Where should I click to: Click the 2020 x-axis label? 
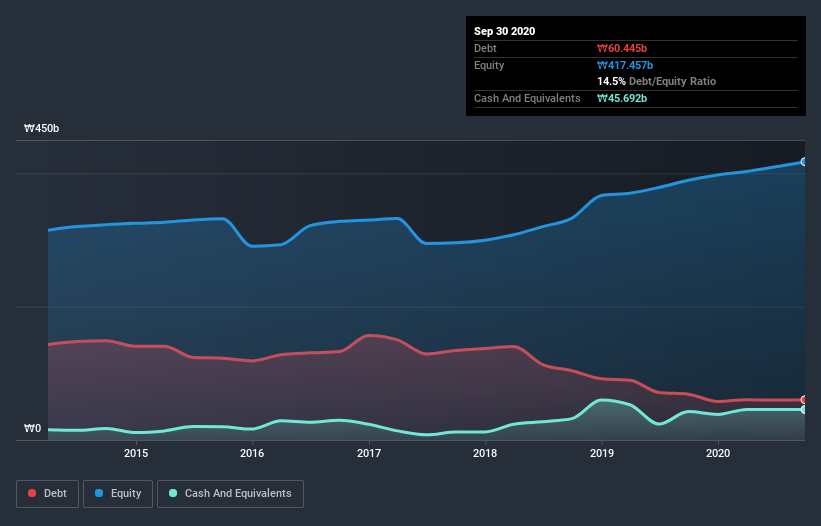(x=718, y=453)
